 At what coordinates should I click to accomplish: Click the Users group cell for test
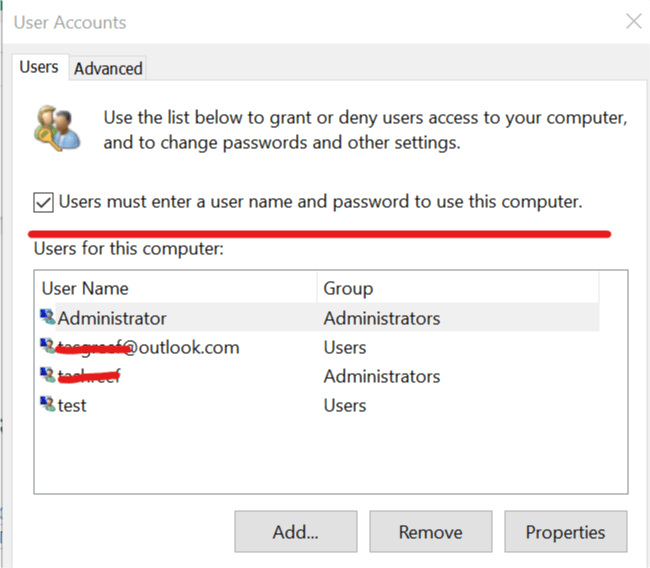pyautogui.click(x=345, y=405)
